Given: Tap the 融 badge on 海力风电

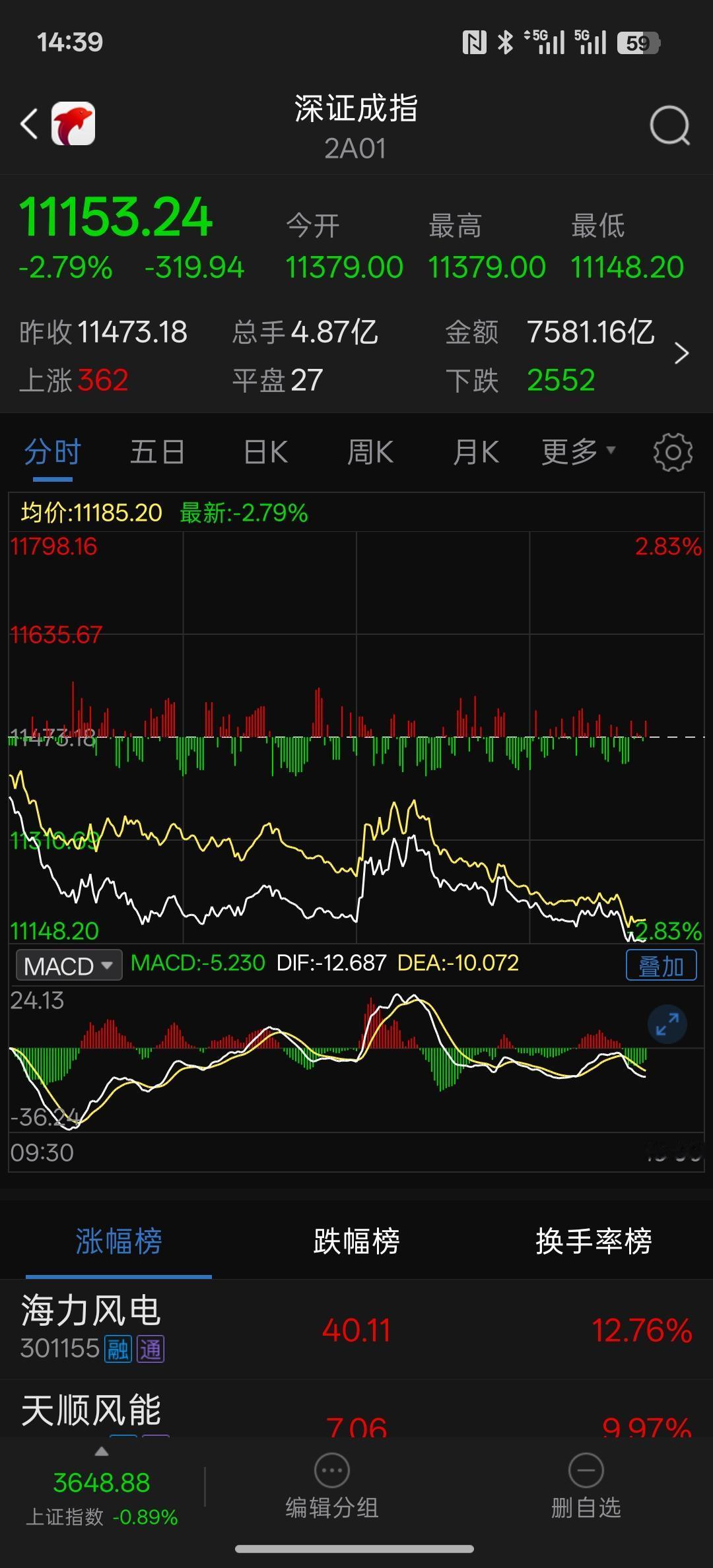Looking at the screenshot, I should pyautogui.click(x=118, y=1350).
